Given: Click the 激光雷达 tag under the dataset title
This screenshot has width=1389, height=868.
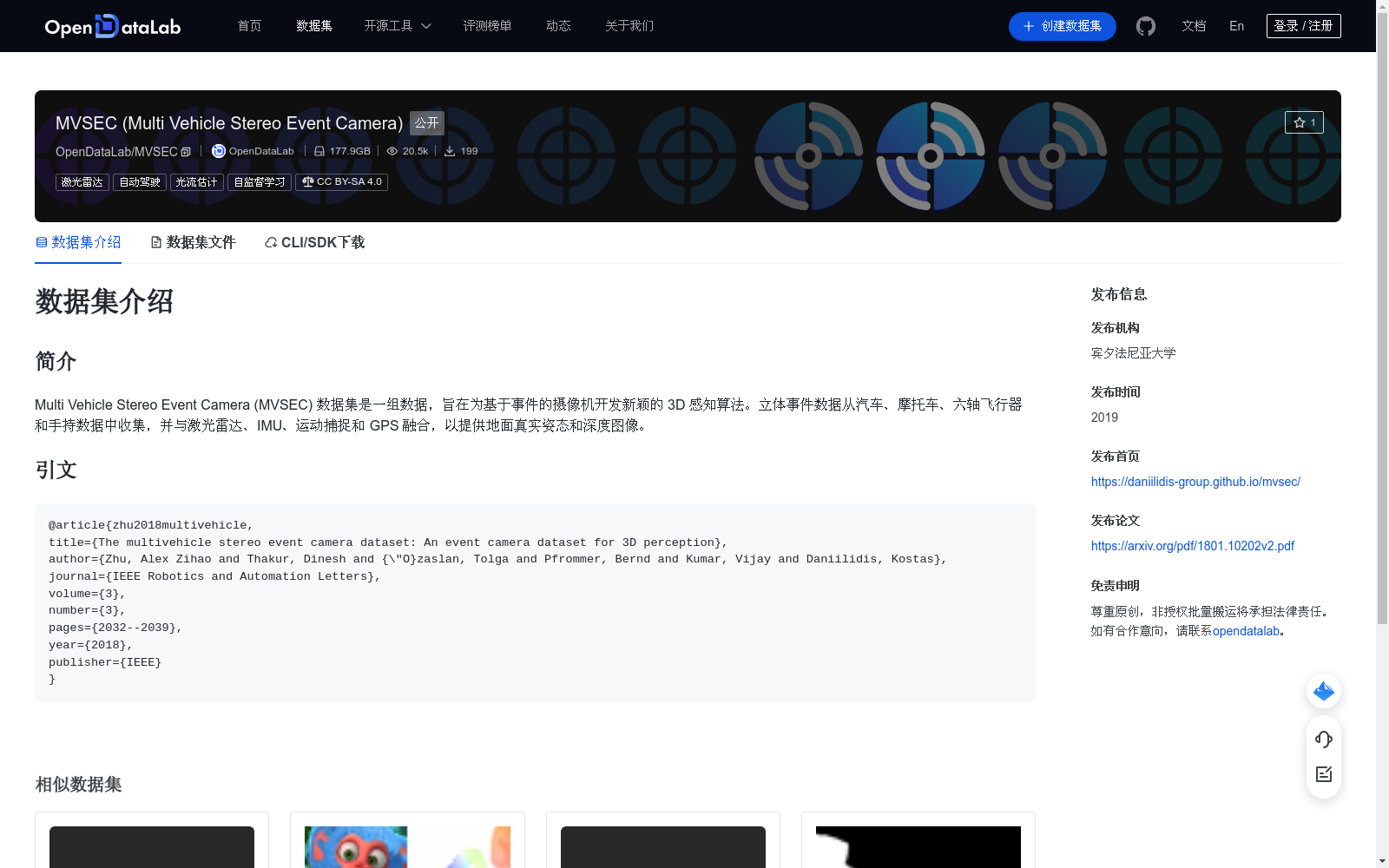Looking at the screenshot, I should (x=82, y=181).
